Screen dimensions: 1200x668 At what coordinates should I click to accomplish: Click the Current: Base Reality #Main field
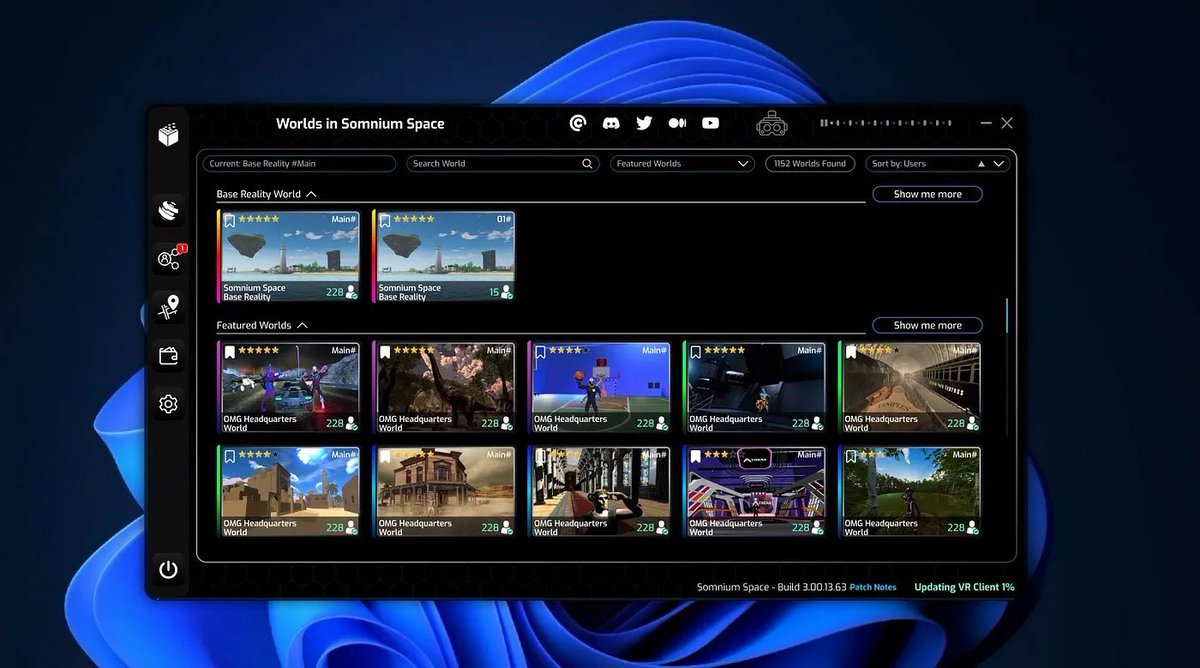click(x=300, y=163)
